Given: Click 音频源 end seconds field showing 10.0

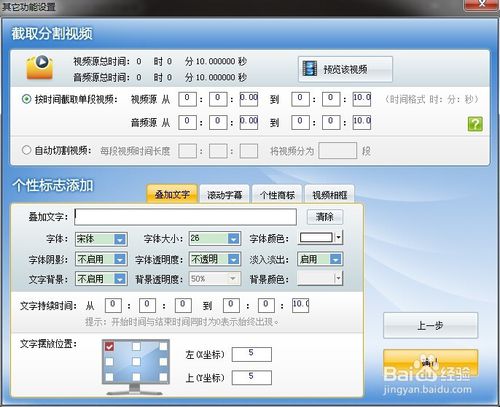Looking at the screenshot, I should [362, 122].
